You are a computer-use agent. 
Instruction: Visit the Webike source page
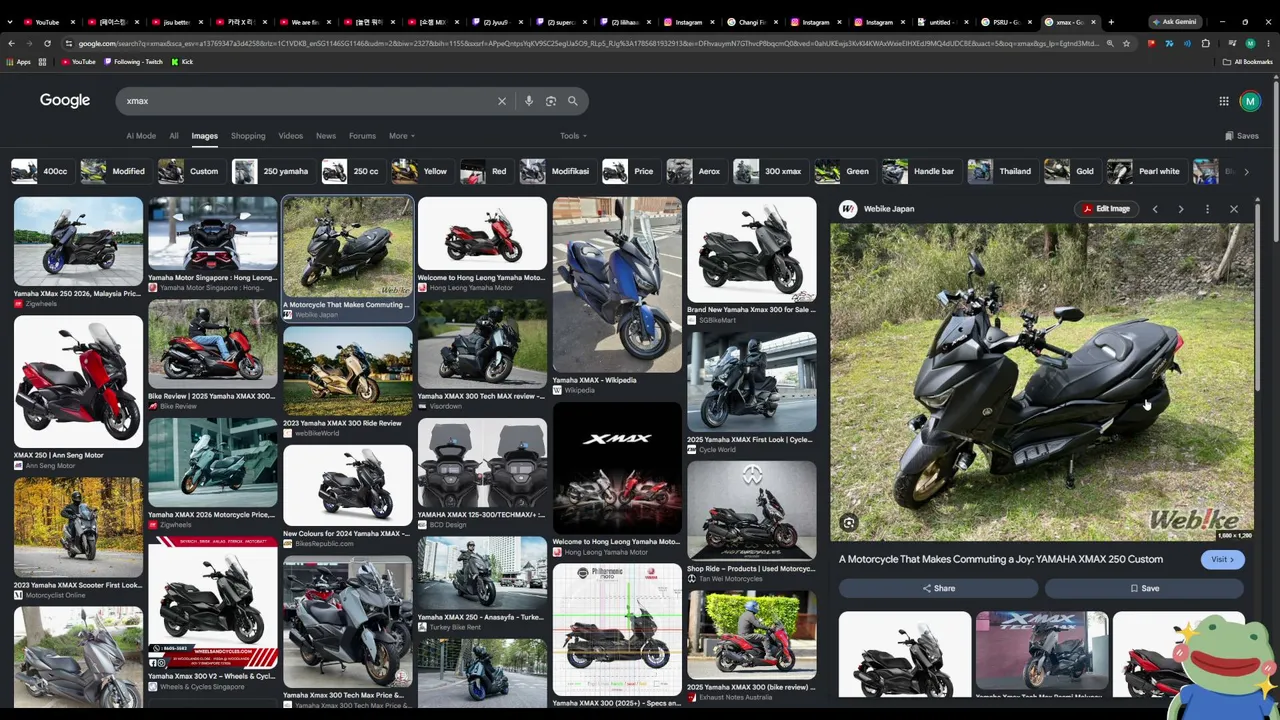pyautogui.click(x=1223, y=560)
